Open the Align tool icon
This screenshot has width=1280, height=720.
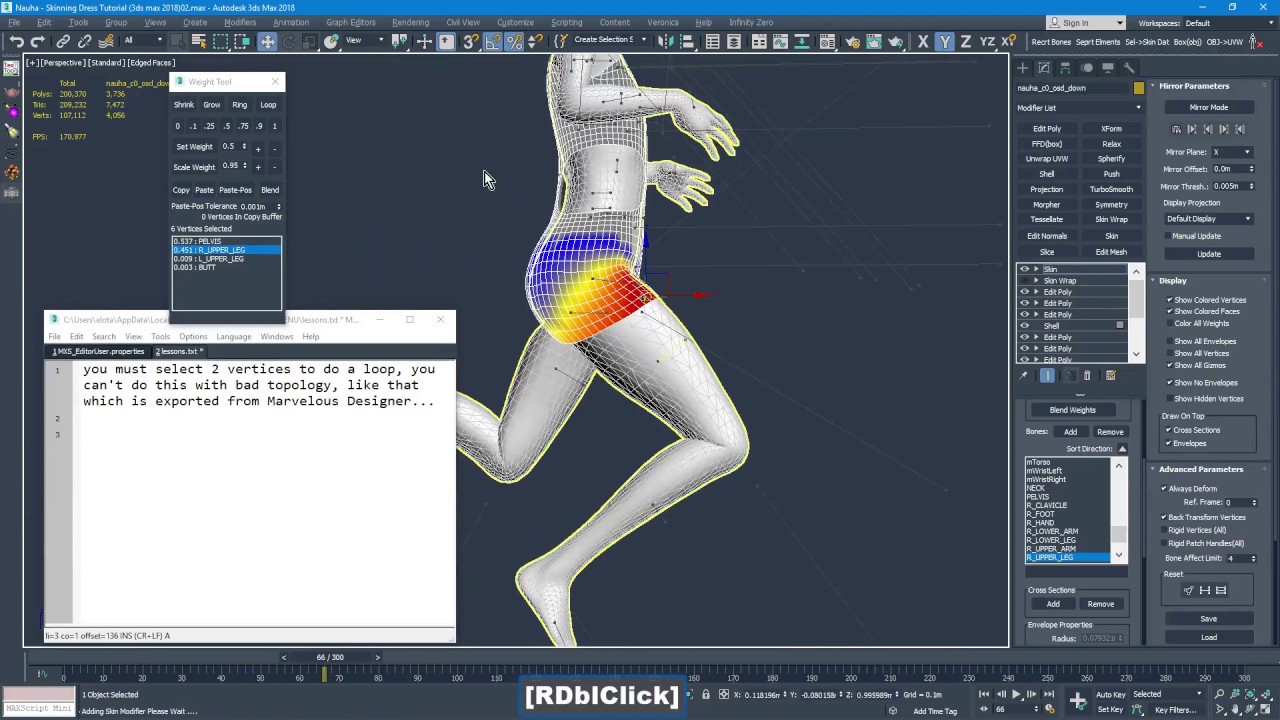pos(687,41)
